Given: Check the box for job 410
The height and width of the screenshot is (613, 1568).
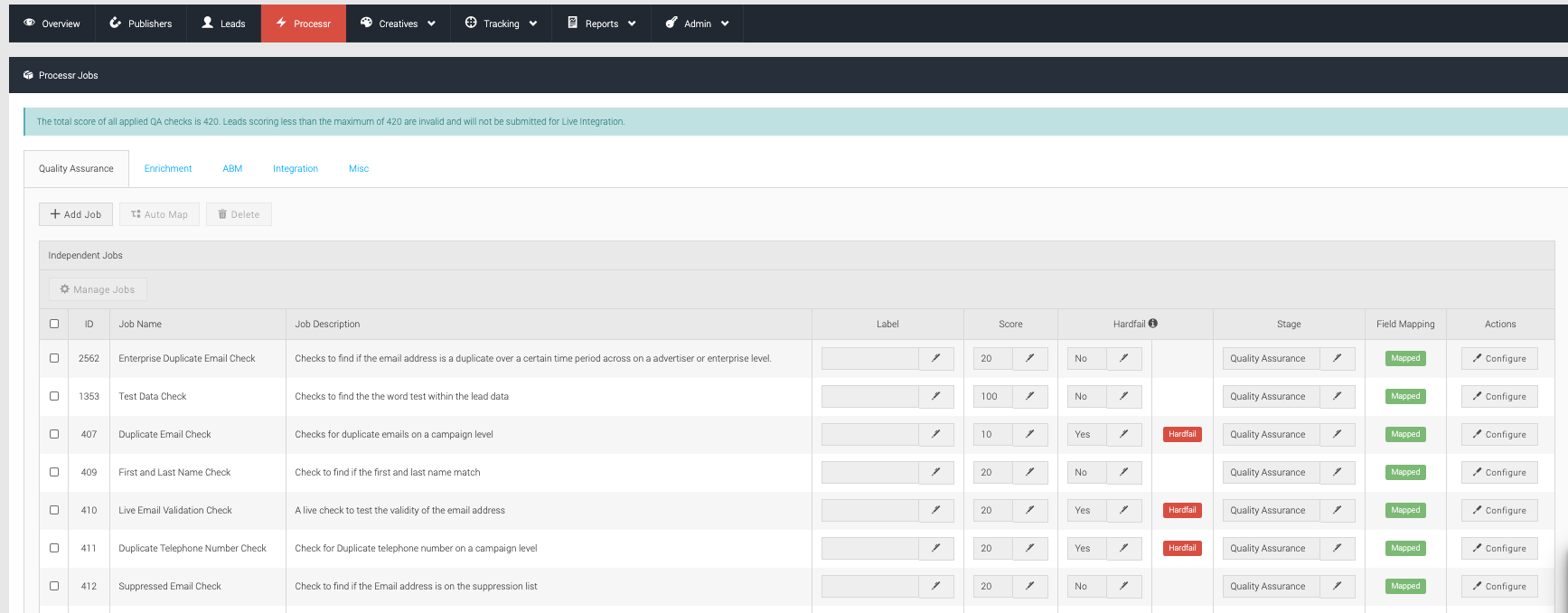Looking at the screenshot, I should click(x=54, y=510).
